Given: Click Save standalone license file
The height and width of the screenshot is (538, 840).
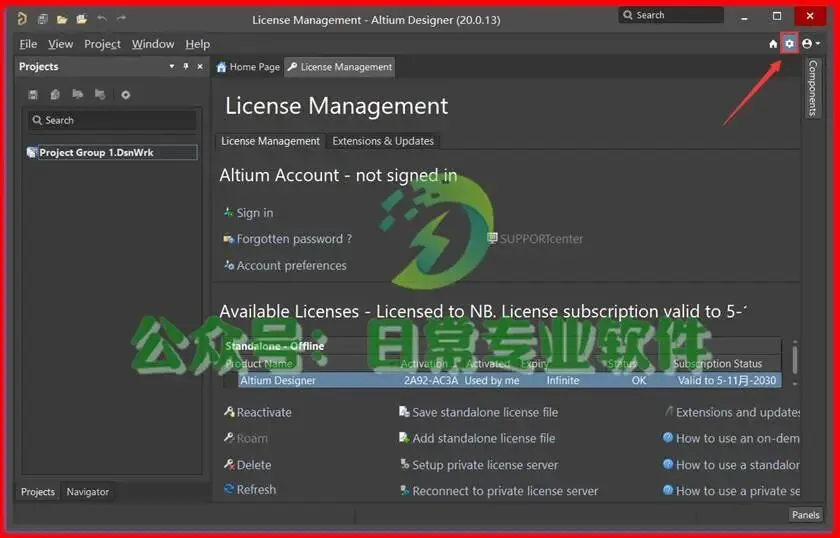Looking at the screenshot, I should pyautogui.click(x=478, y=412).
